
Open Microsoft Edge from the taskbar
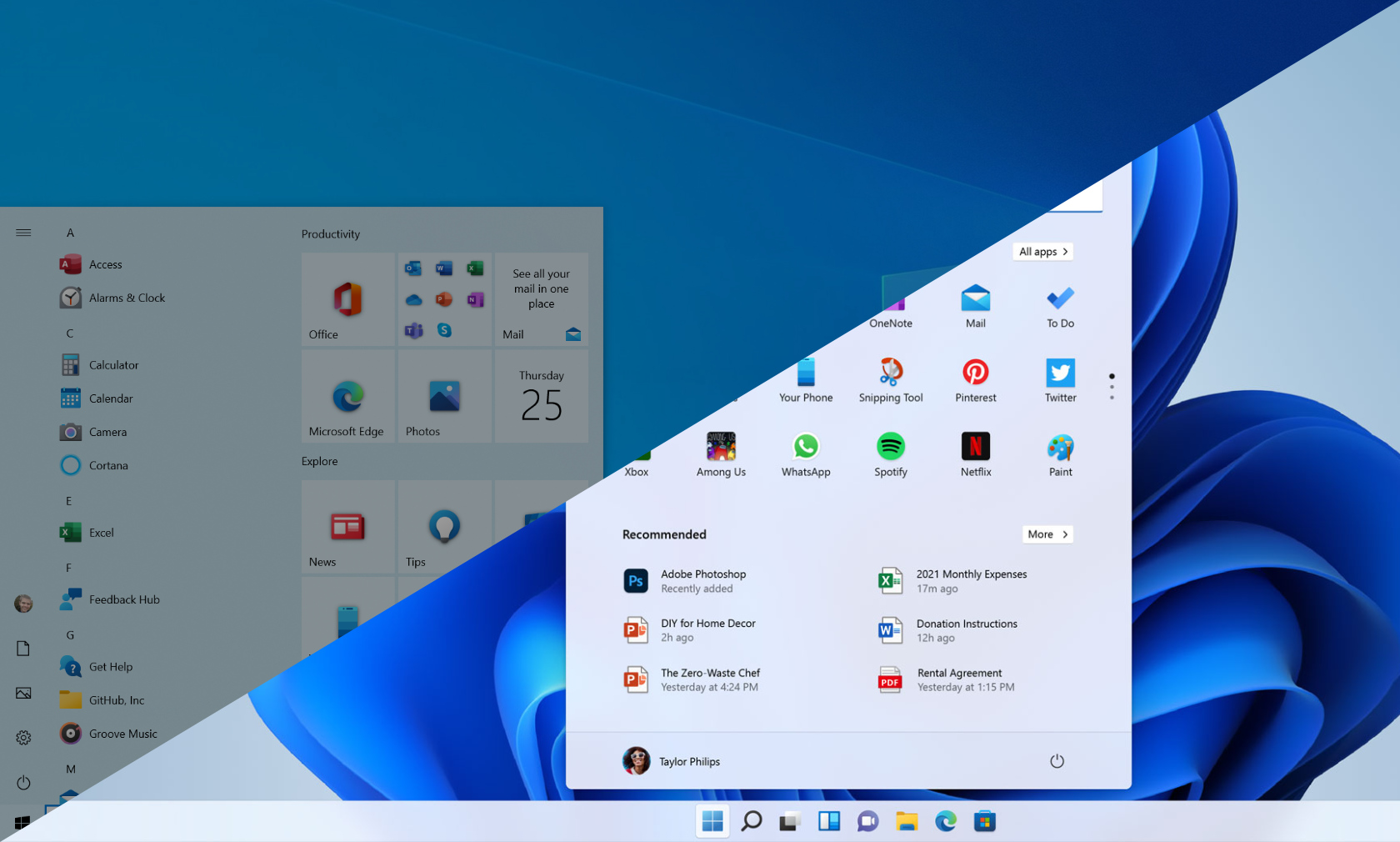click(x=945, y=821)
